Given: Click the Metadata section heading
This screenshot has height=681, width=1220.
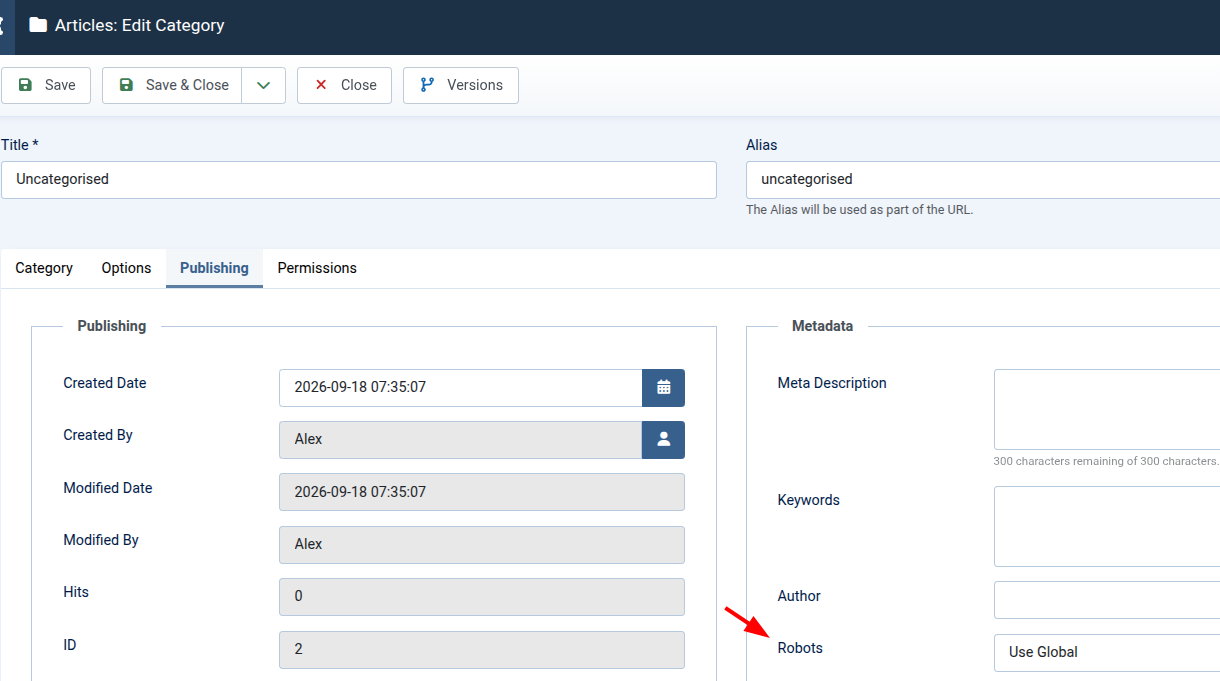Looking at the screenshot, I should click(x=822, y=326).
